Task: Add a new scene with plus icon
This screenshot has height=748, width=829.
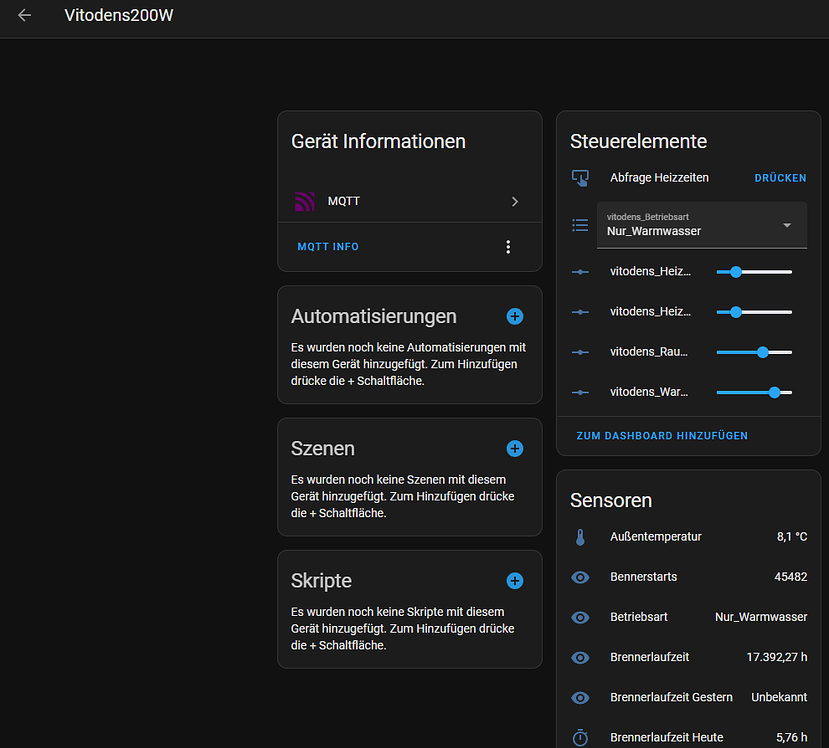Action: pos(515,448)
